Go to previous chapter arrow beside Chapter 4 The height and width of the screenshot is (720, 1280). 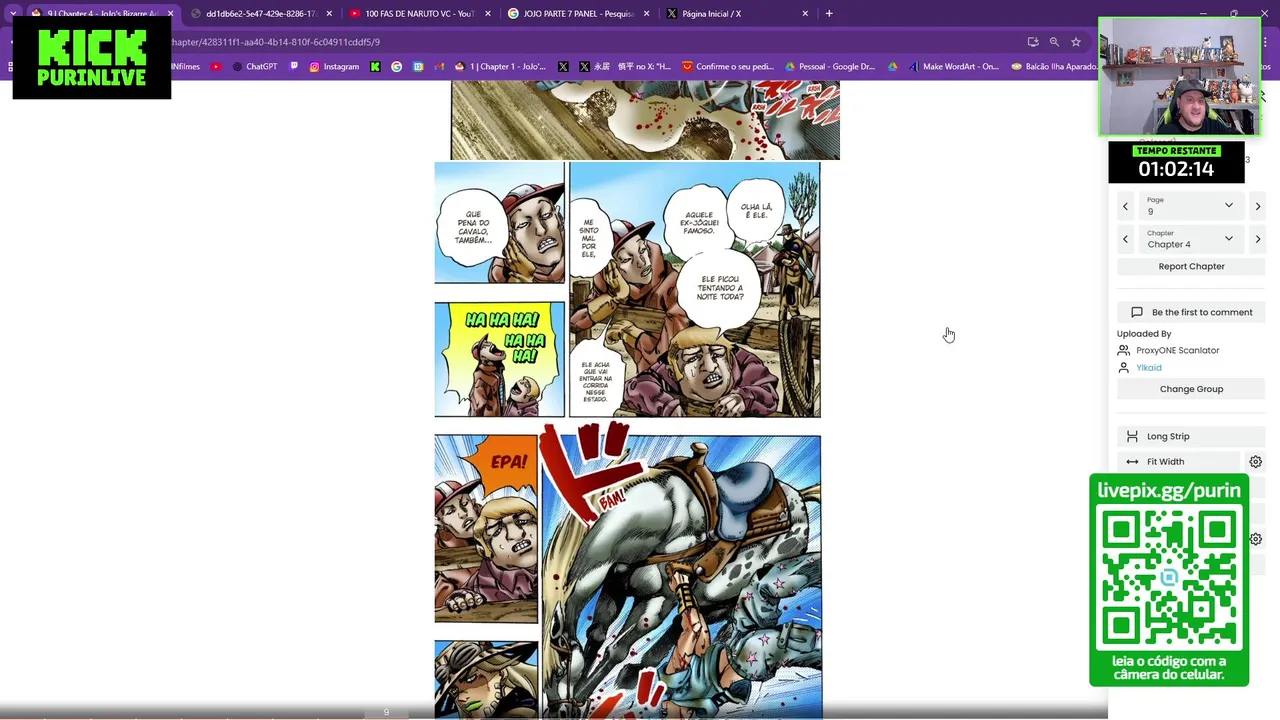[1125, 239]
